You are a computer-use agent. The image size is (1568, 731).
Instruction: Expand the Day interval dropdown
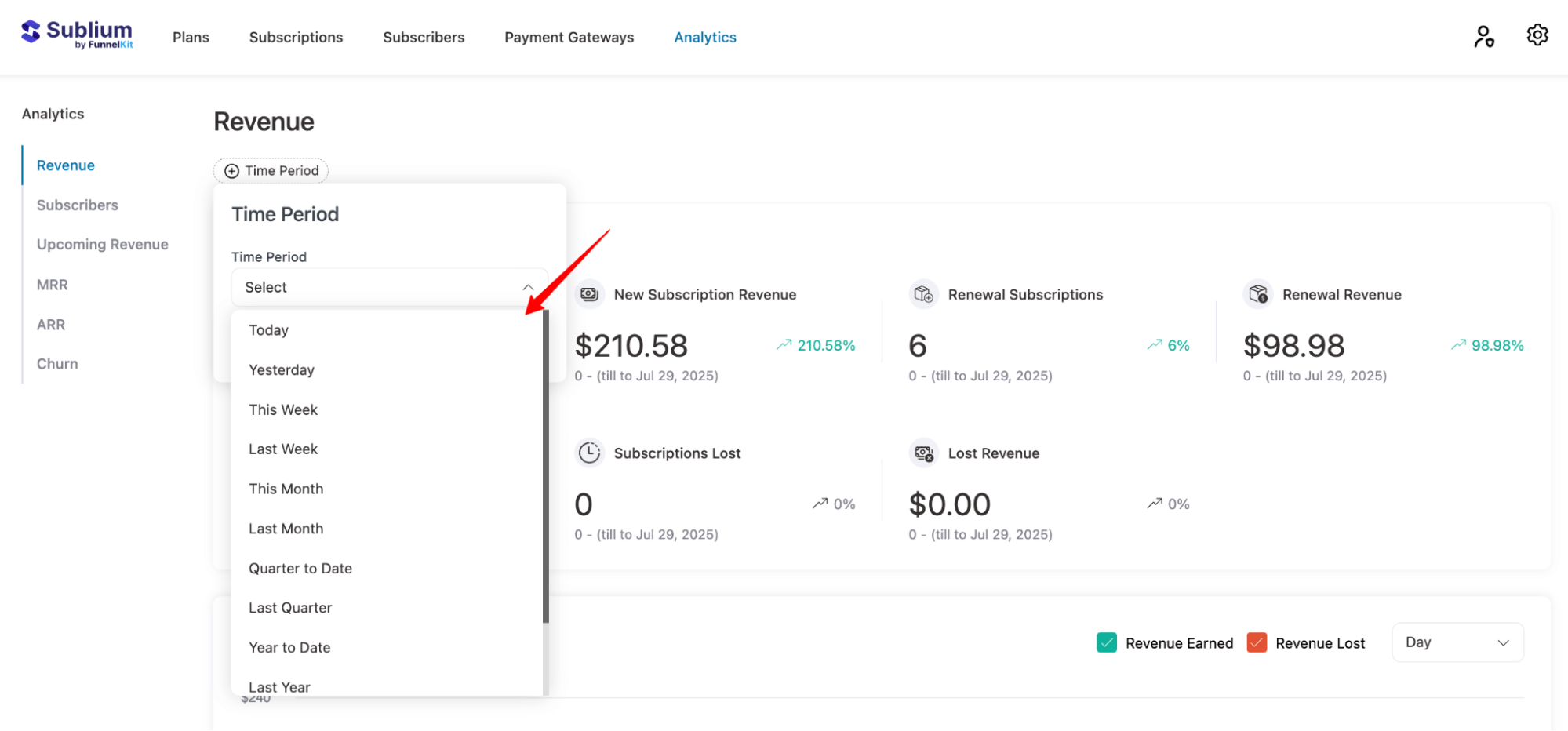pyautogui.click(x=1457, y=642)
